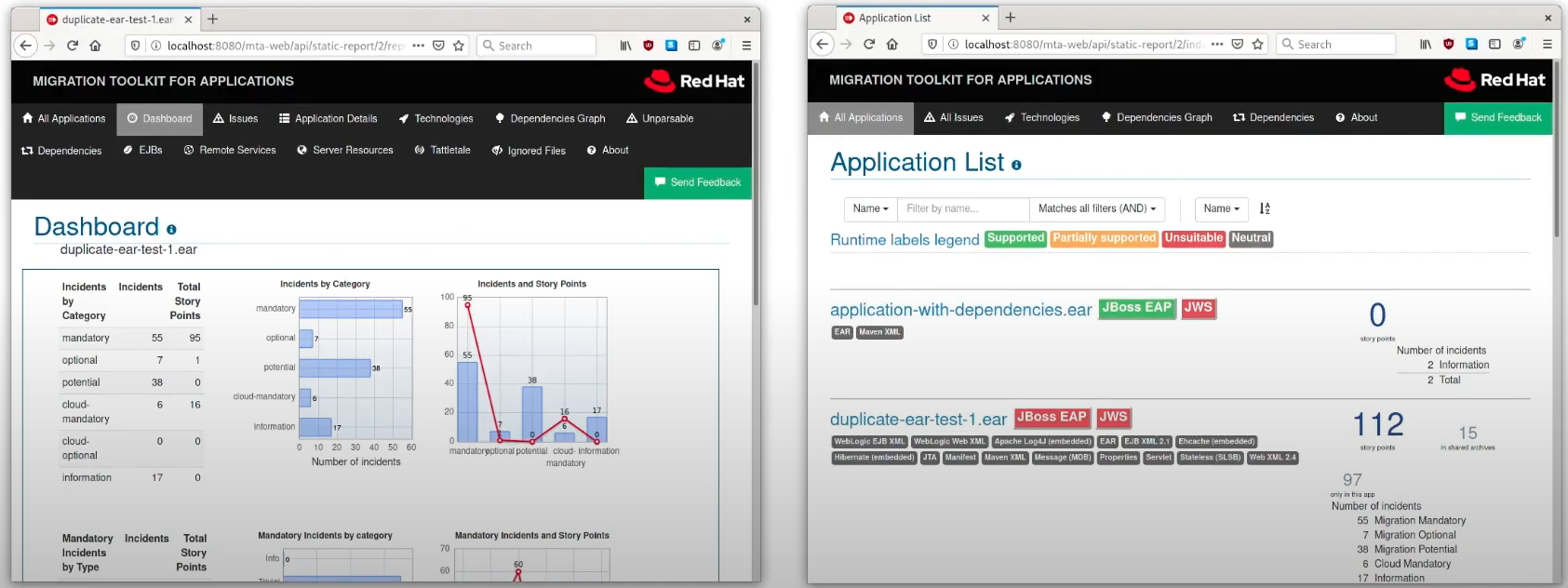
Task: Open About in left window nav
Action: (608, 151)
